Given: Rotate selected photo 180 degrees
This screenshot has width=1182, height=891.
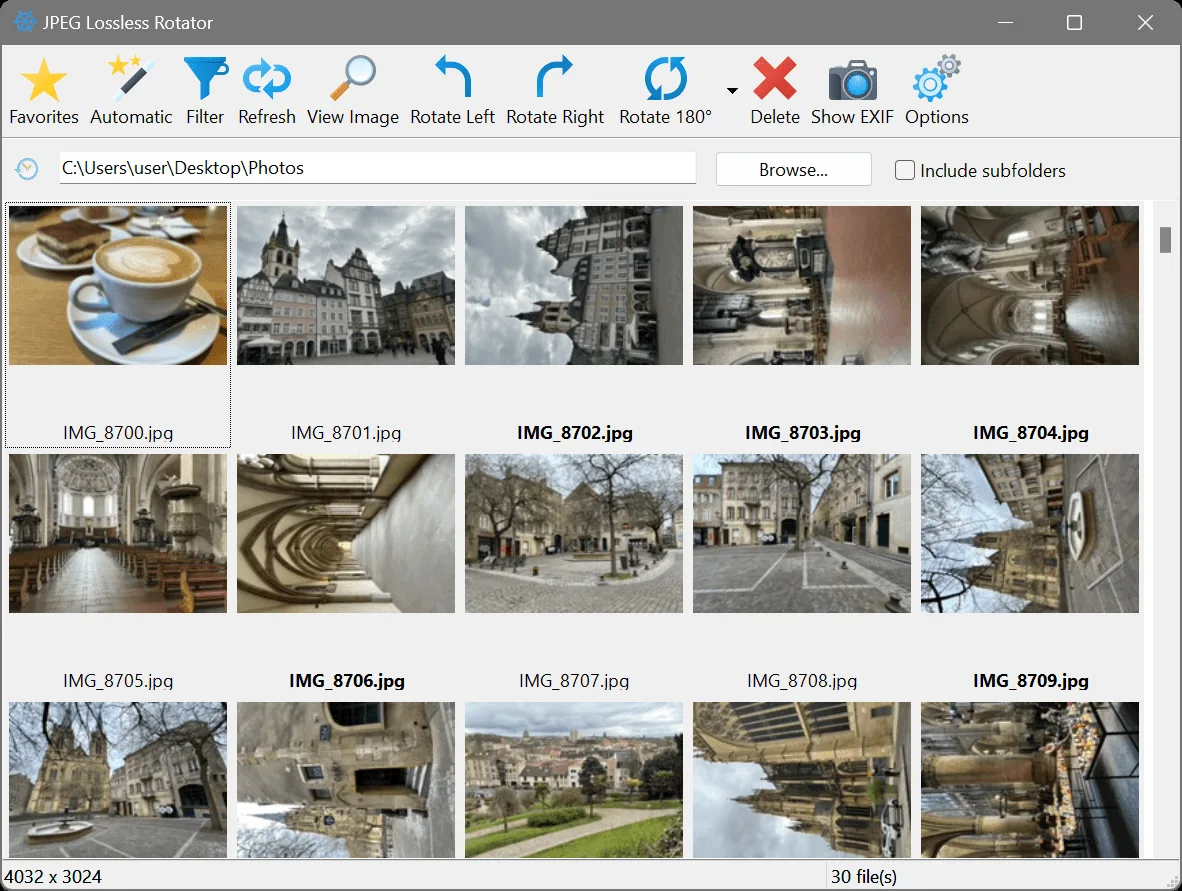Looking at the screenshot, I should coord(666,90).
